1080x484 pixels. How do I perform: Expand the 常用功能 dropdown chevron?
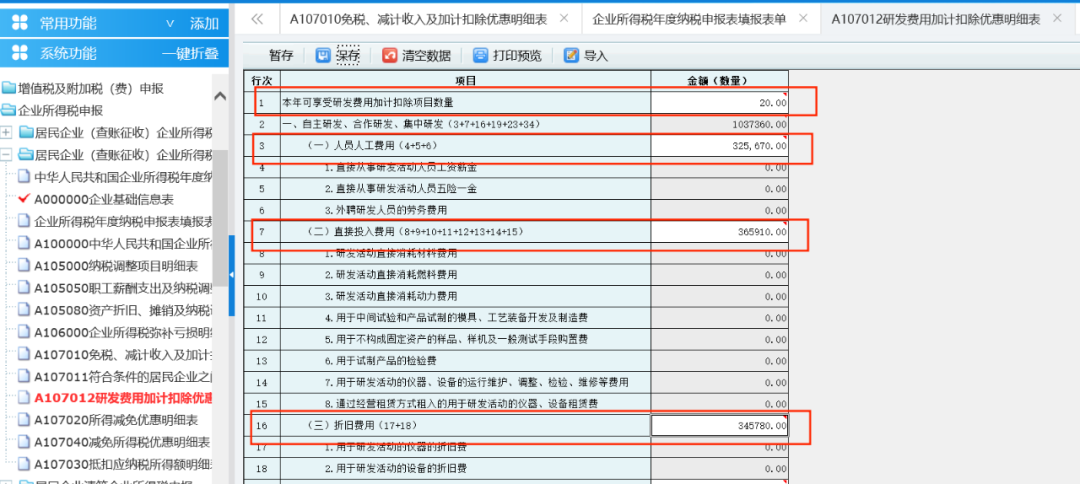(x=171, y=23)
